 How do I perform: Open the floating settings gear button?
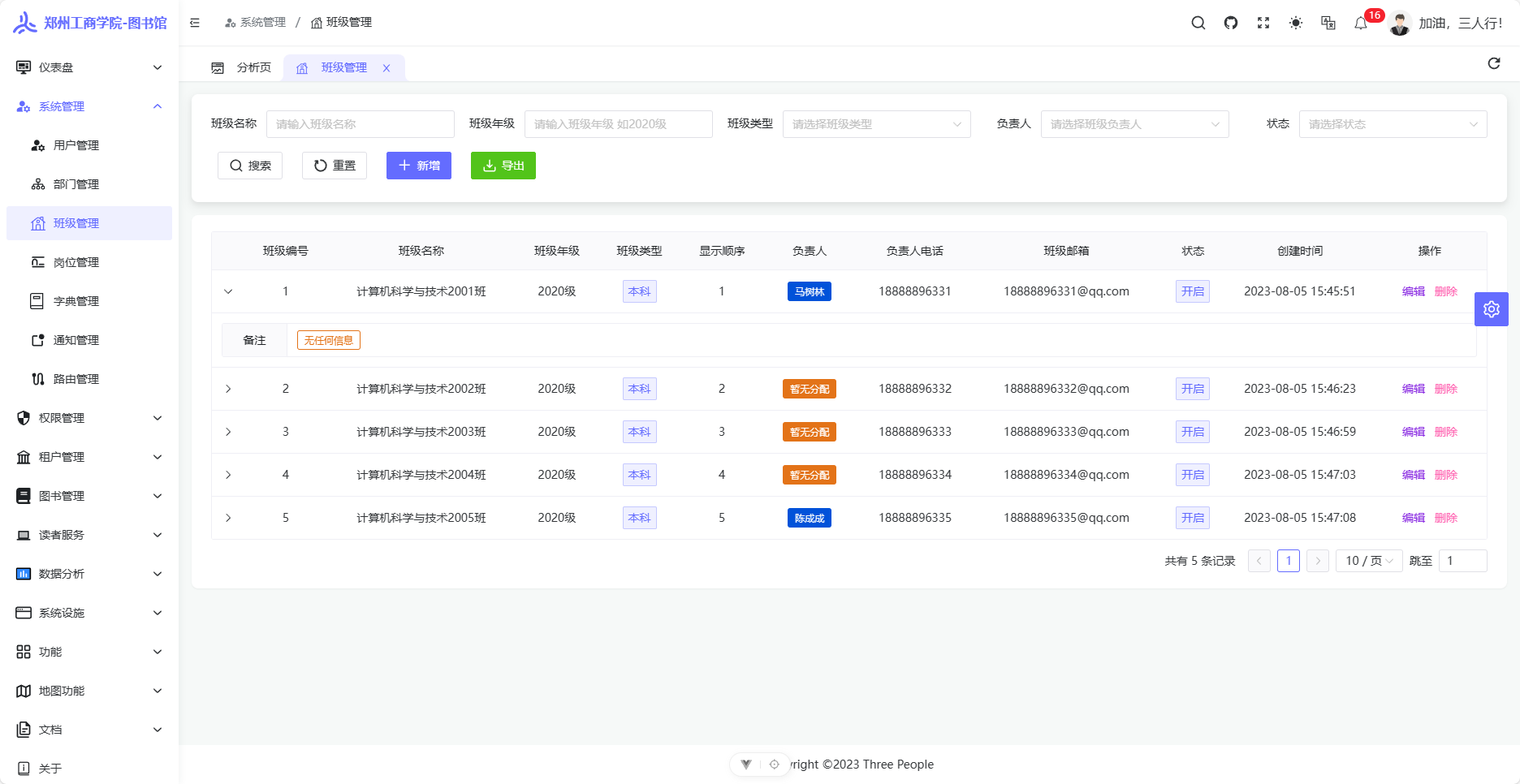1492,309
